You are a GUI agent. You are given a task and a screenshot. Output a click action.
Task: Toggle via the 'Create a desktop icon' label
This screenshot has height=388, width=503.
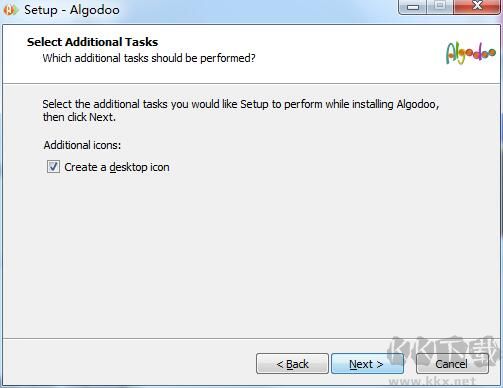coord(117,167)
